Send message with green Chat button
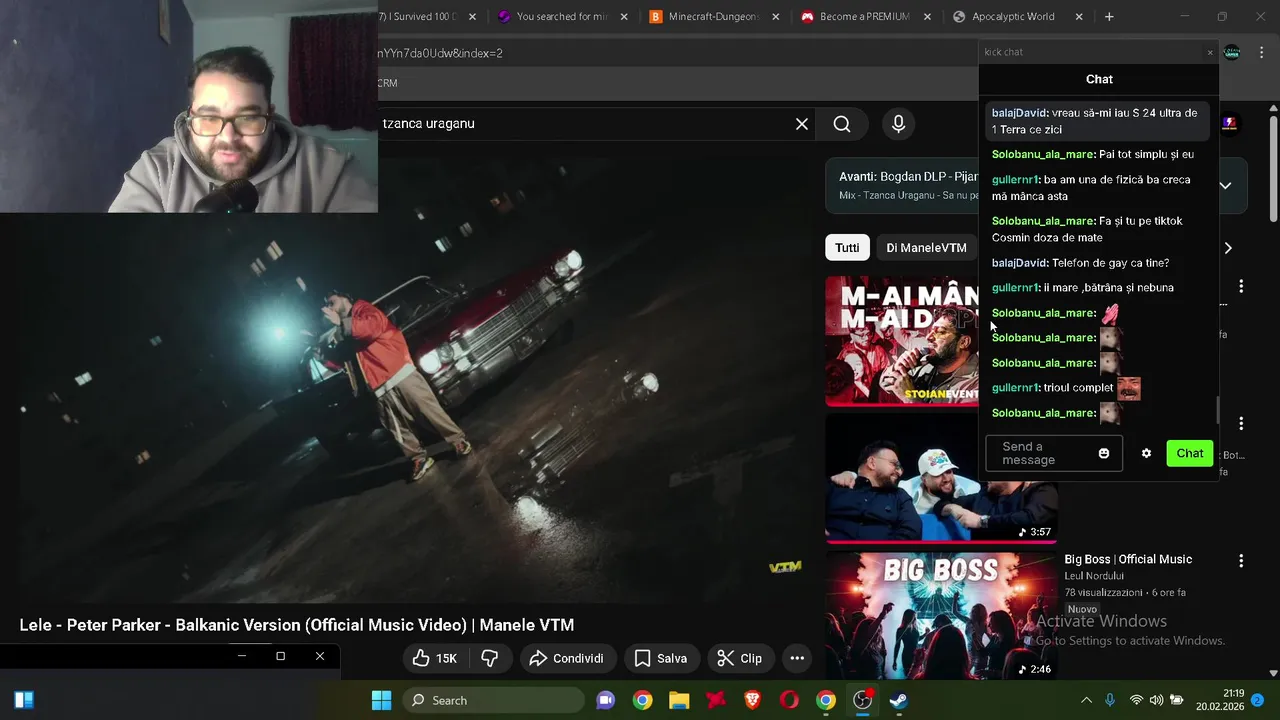This screenshot has width=1280, height=720. [1190, 453]
